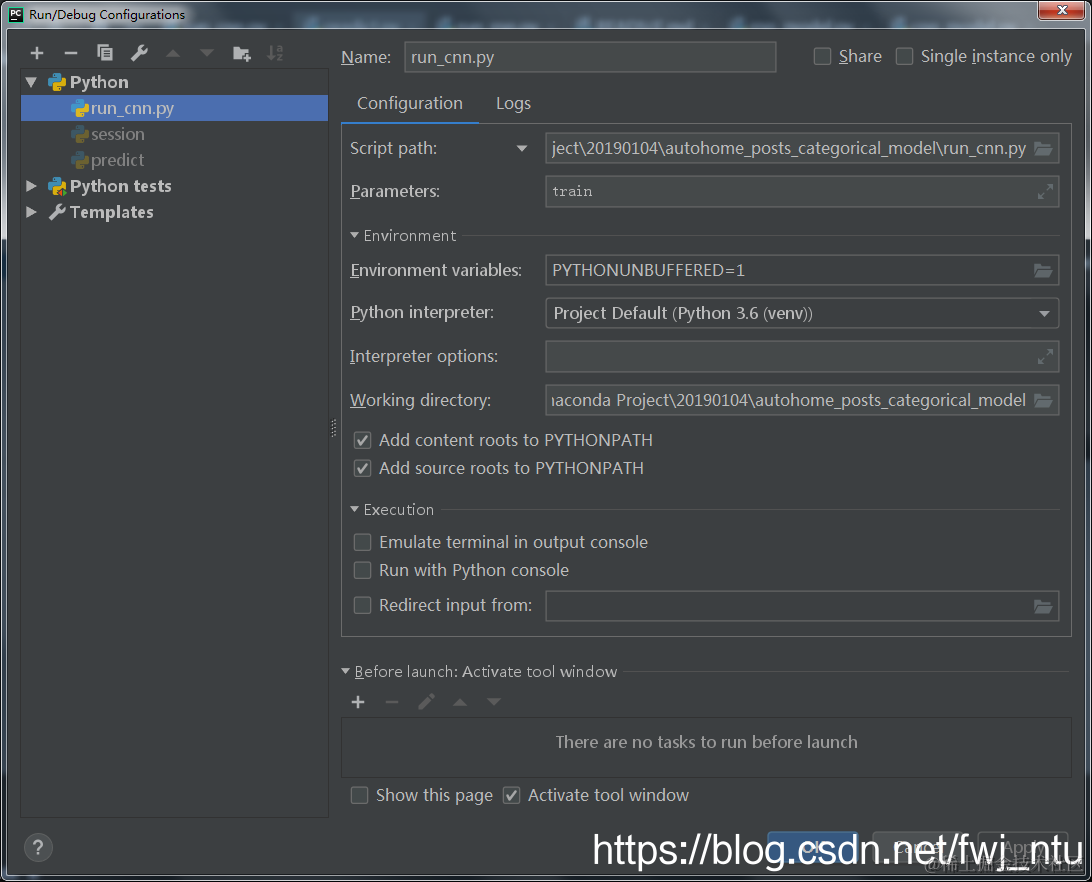This screenshot has width=1092, height=882.
Task: Close the Run/Debug Configurations dialog
Action: (1061, 10)
